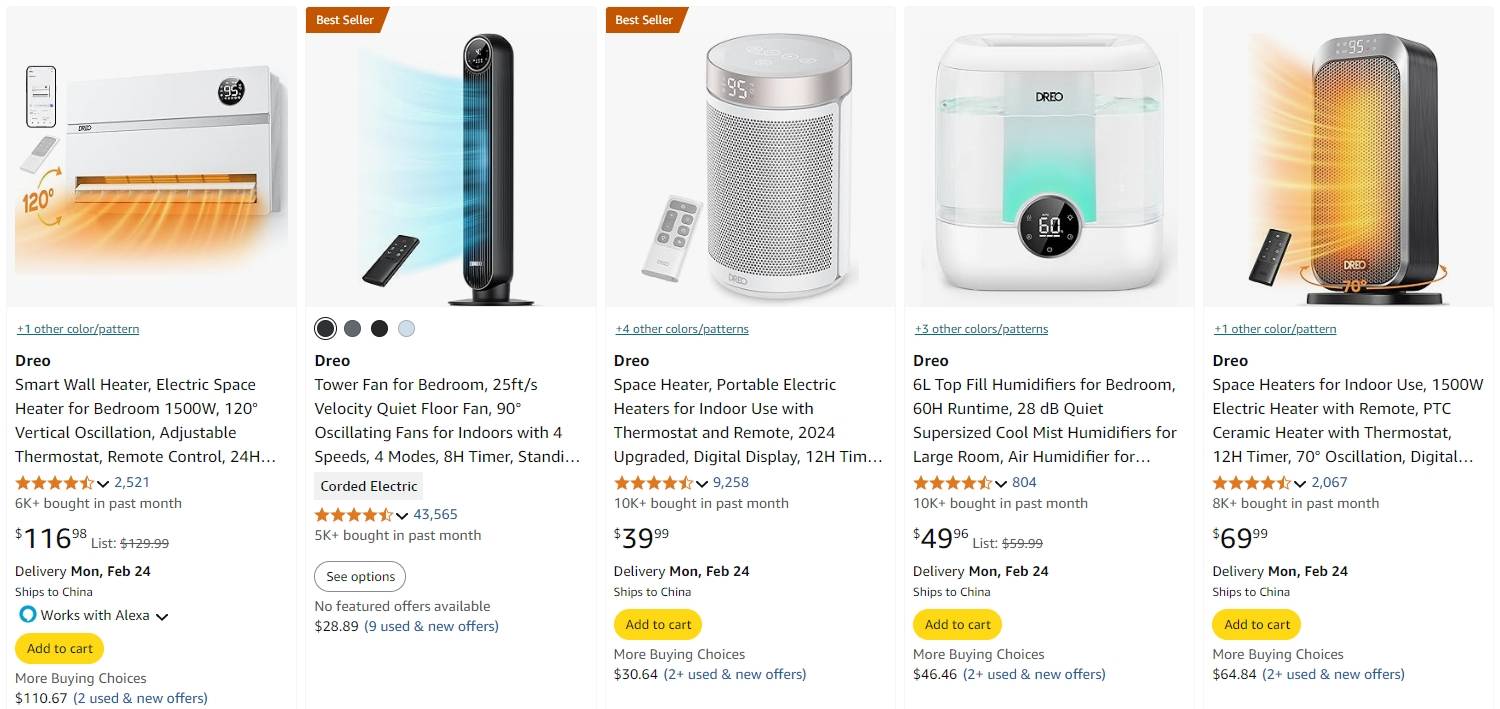Expand rating breakdown arrow for 1500W ceramic heater
Image resolution: width=1500 pixels, height=709 pixels.
pyautogui.click(x=1300, y=484)
